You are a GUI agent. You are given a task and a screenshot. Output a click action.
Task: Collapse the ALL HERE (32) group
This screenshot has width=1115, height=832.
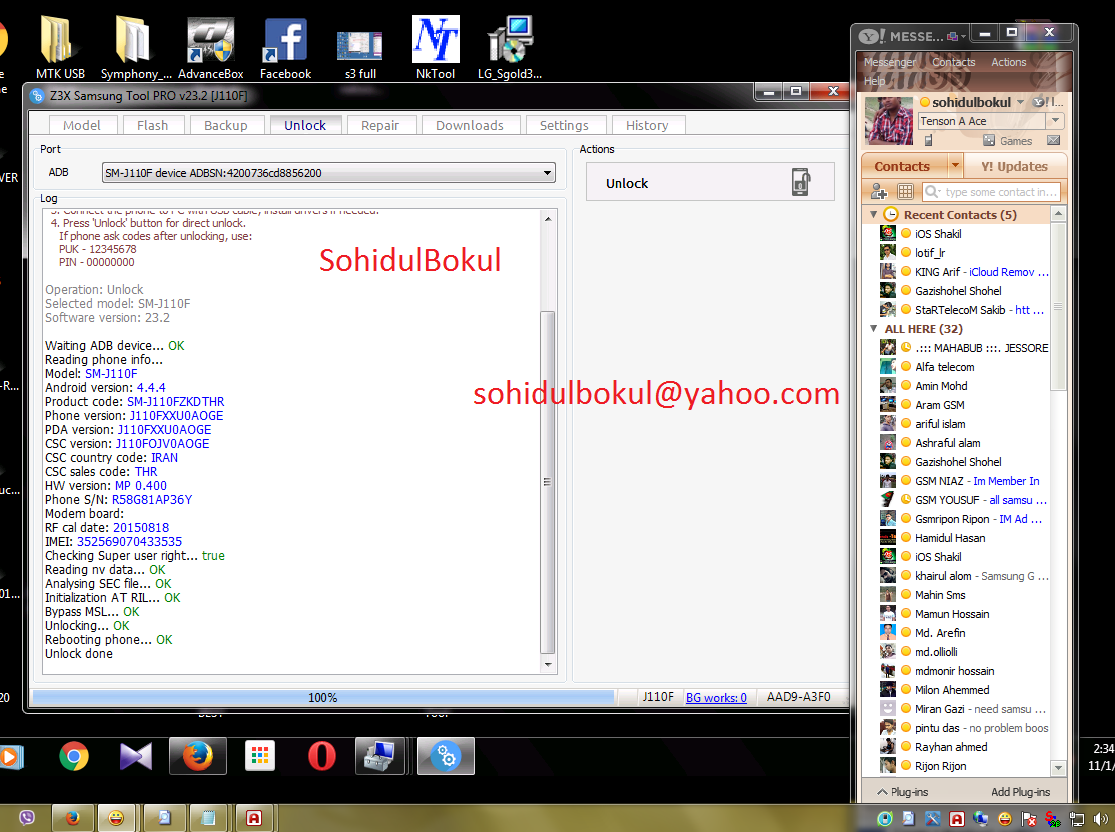pyautogui.click(x=873, y=329)
